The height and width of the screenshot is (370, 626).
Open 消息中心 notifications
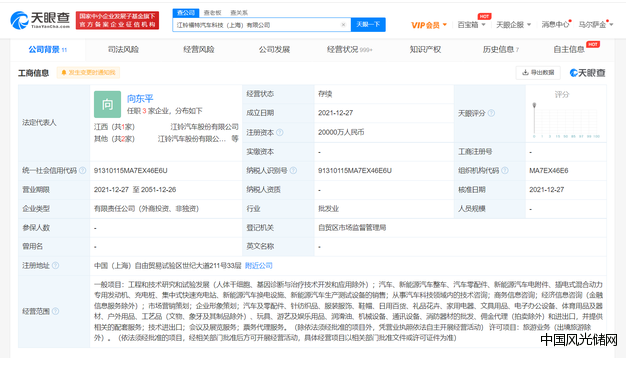click(555, 25)
